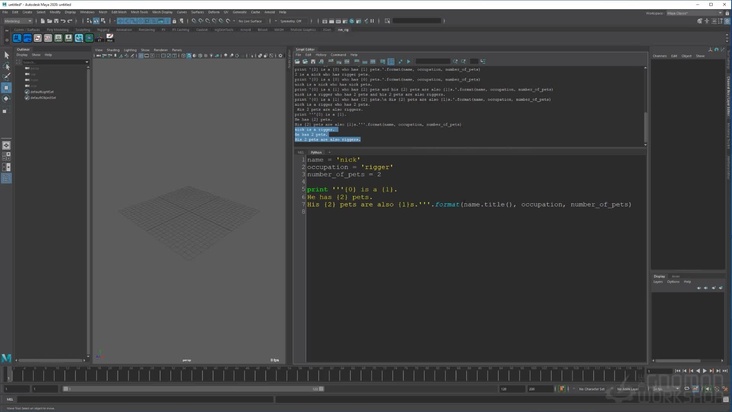Activate the Paint selection tool
The width and height of the screenshot is (732, 412).
pos(7,77)
